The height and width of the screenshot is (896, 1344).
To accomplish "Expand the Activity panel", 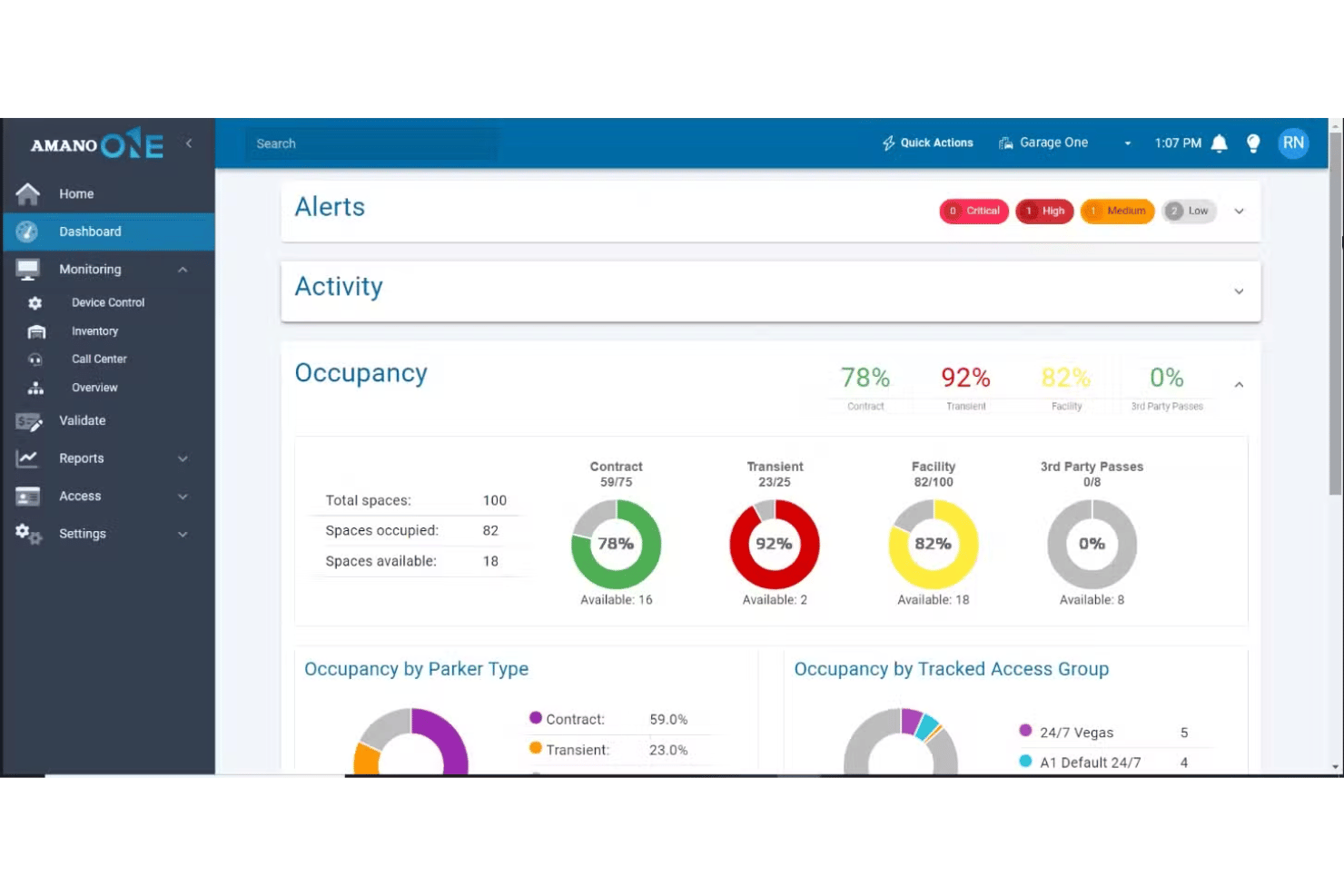I will click(x=1239, y=291).
